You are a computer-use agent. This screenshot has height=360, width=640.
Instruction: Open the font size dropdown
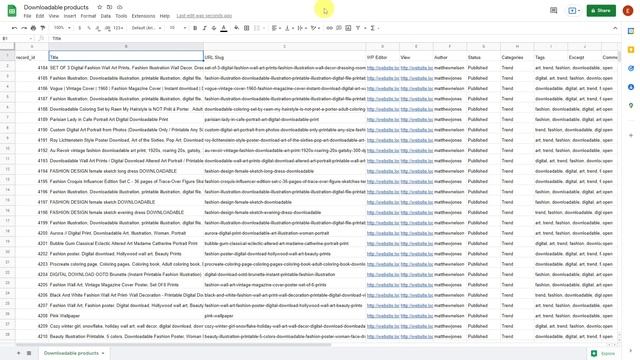(178, 28)
